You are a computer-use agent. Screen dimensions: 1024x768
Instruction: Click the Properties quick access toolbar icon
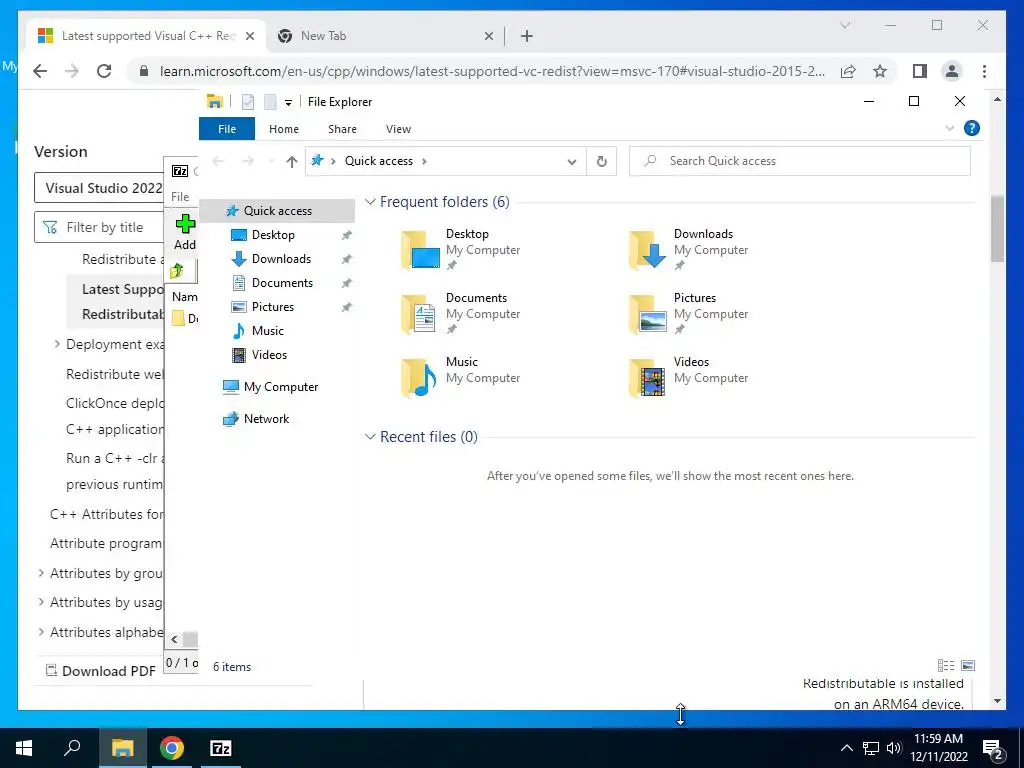[x=248, y=102]
